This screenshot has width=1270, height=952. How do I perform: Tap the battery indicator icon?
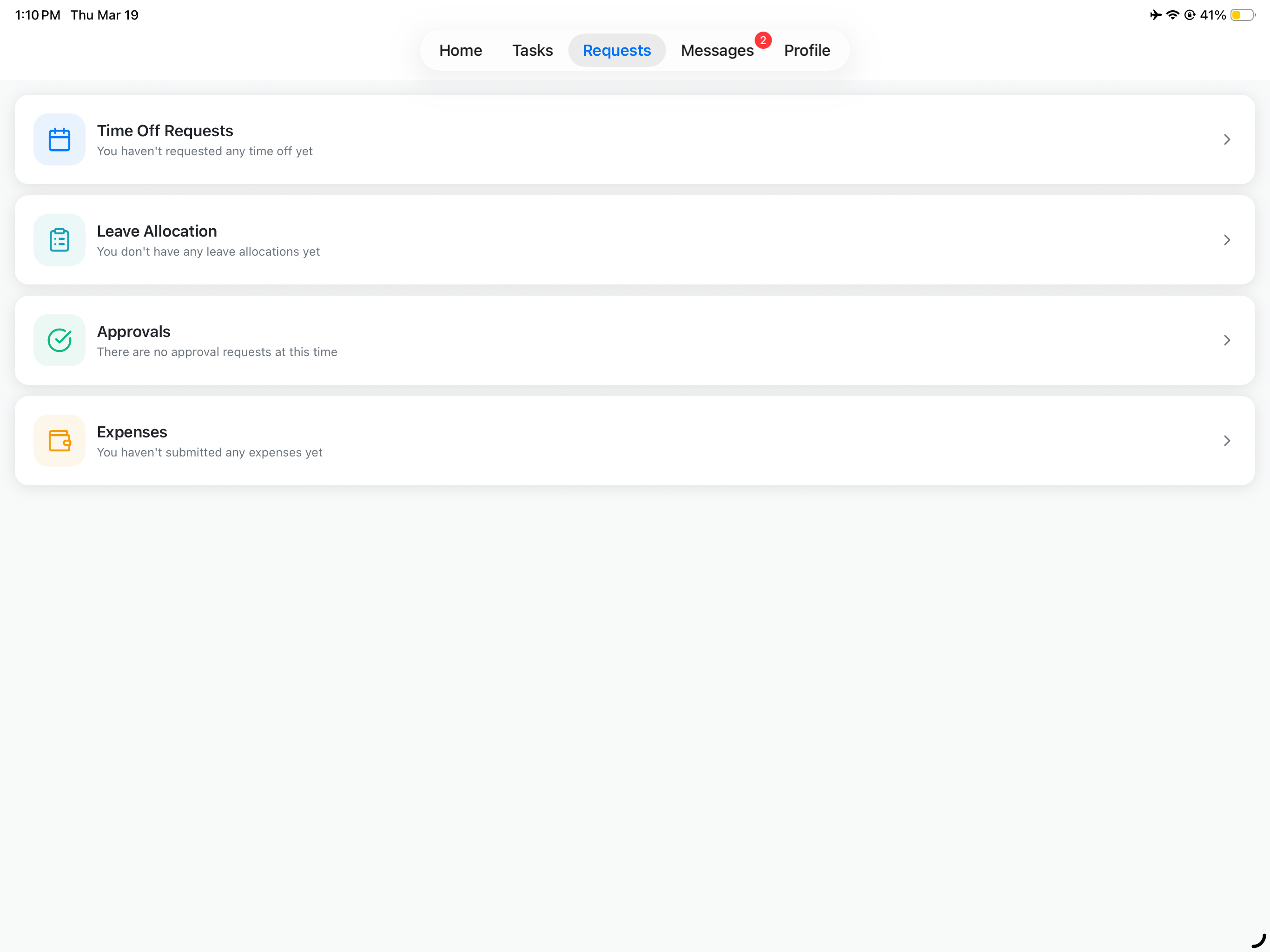pyautogui.click(x=1243, y=15)
